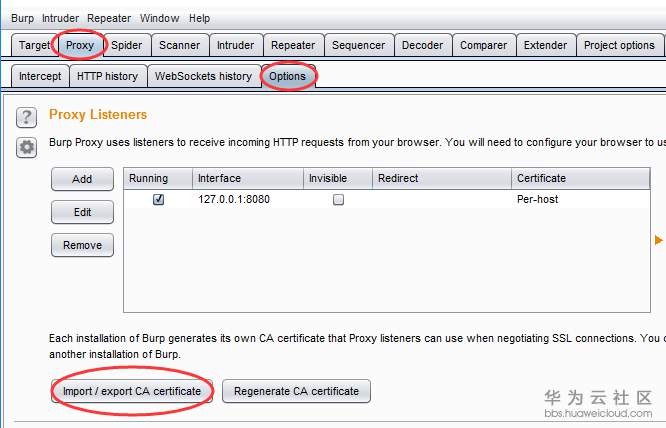The height and width of the screenshot is (428, 666).
Task: Click the orange arrow at right edge
Action: click(x=658, y=240)
